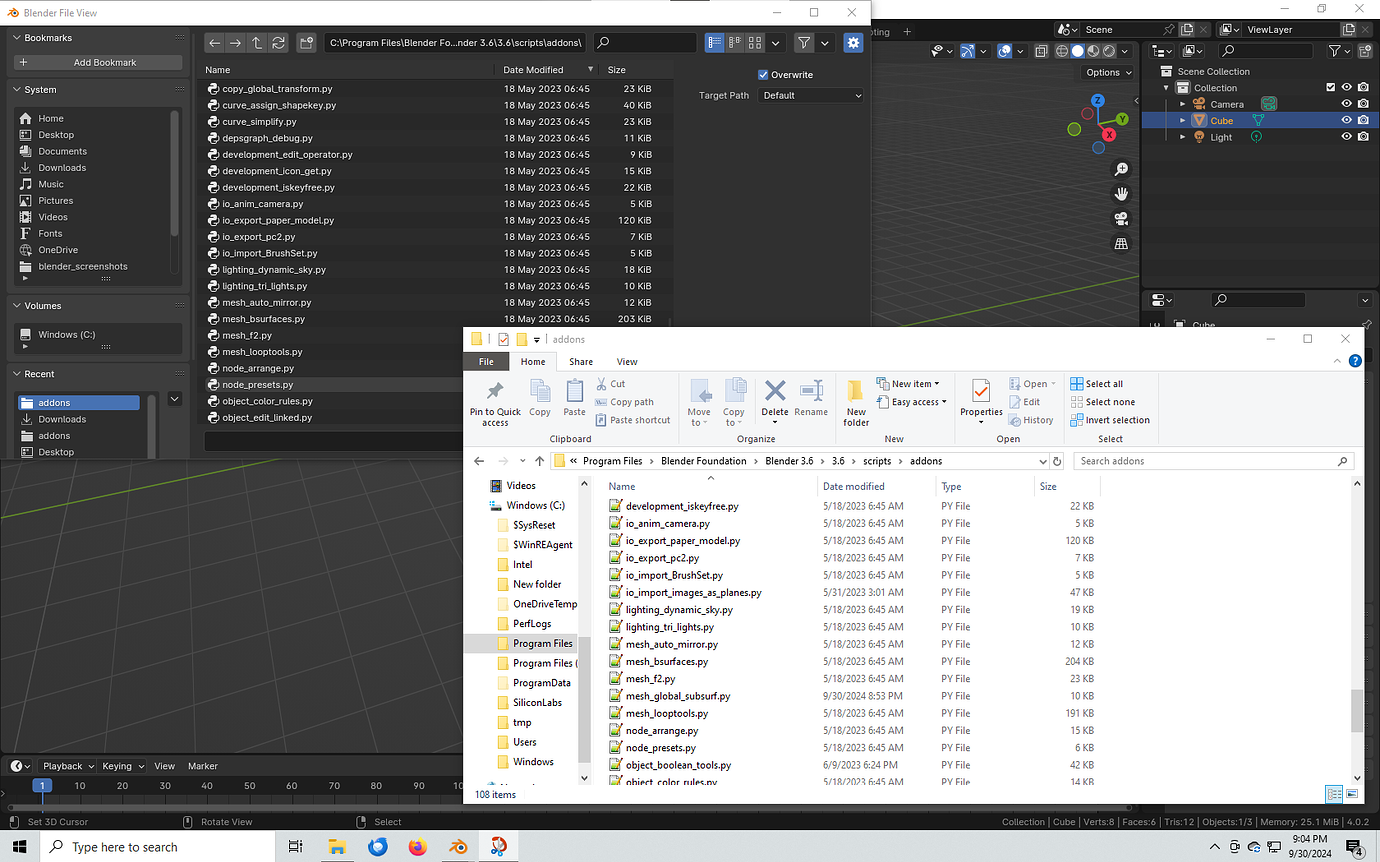Image resolution: width=1380 pixels, height=862 pixels.
Task: Click the Search addons field
Action: pyautogui.click(x=1213, y=461)
